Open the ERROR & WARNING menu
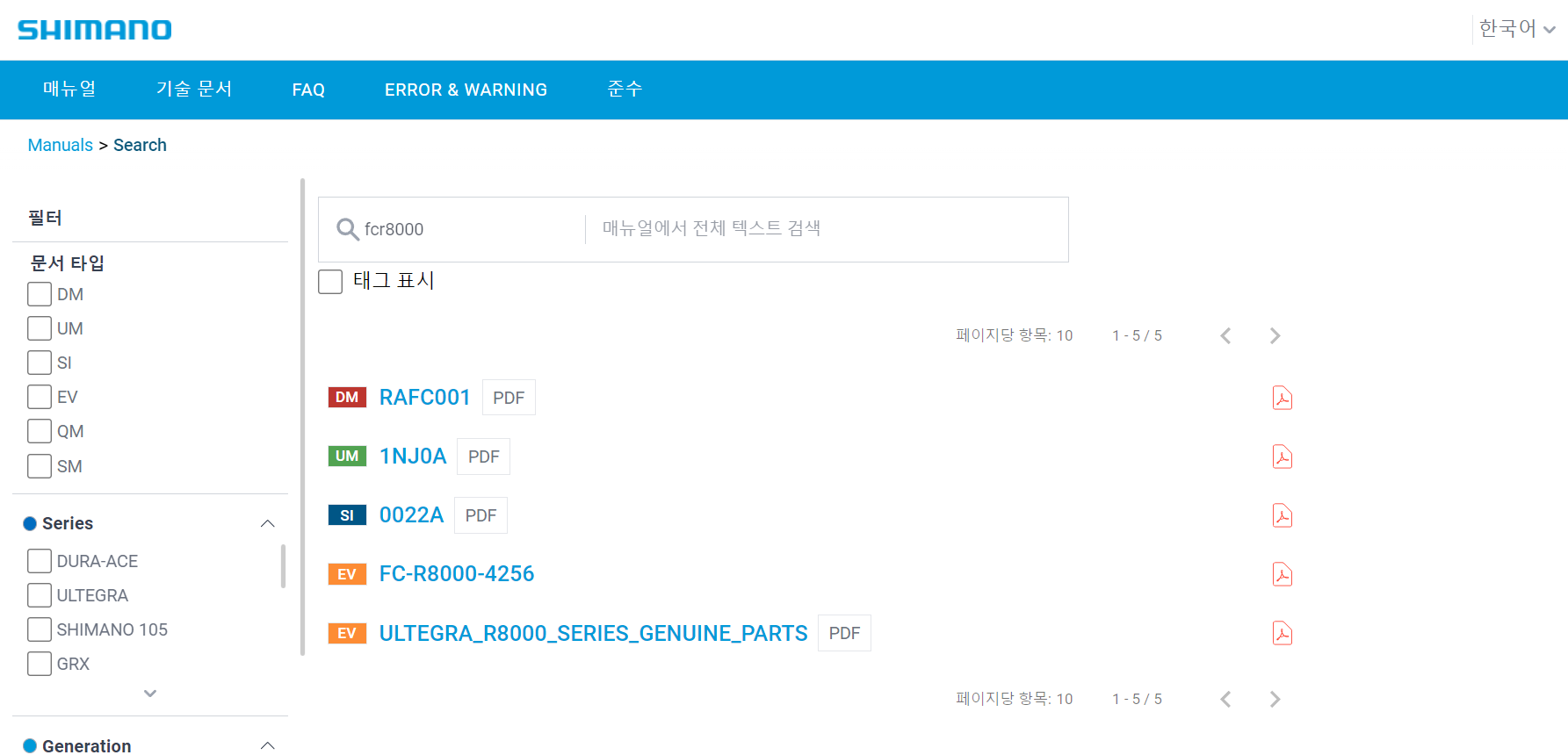Screen dimensions: 1568x755 (466, 90)
